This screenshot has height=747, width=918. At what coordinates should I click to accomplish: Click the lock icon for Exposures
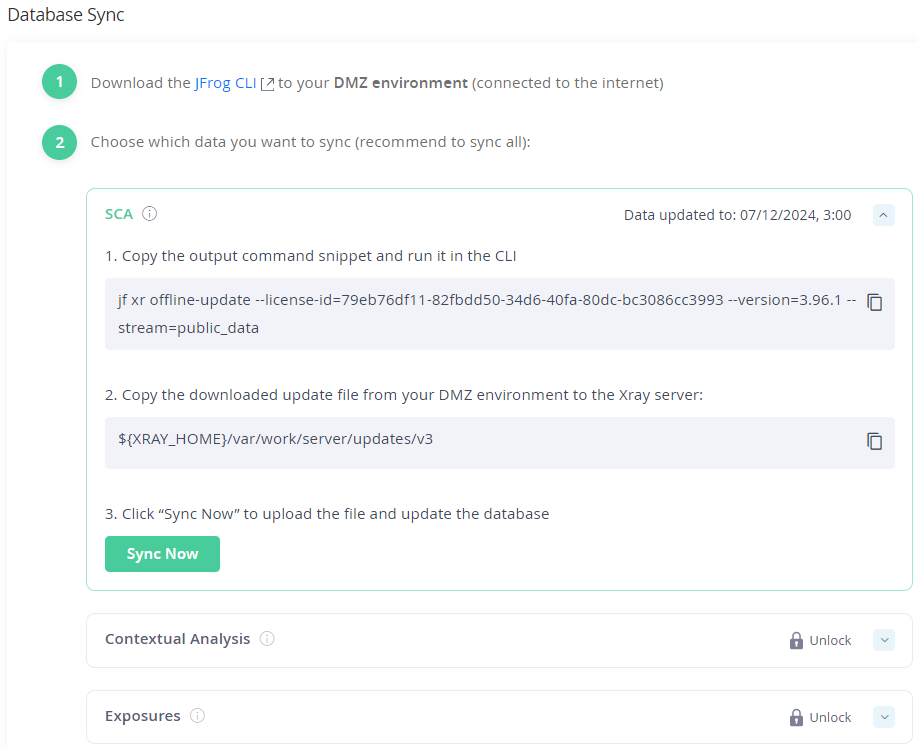tap(796, 717)
